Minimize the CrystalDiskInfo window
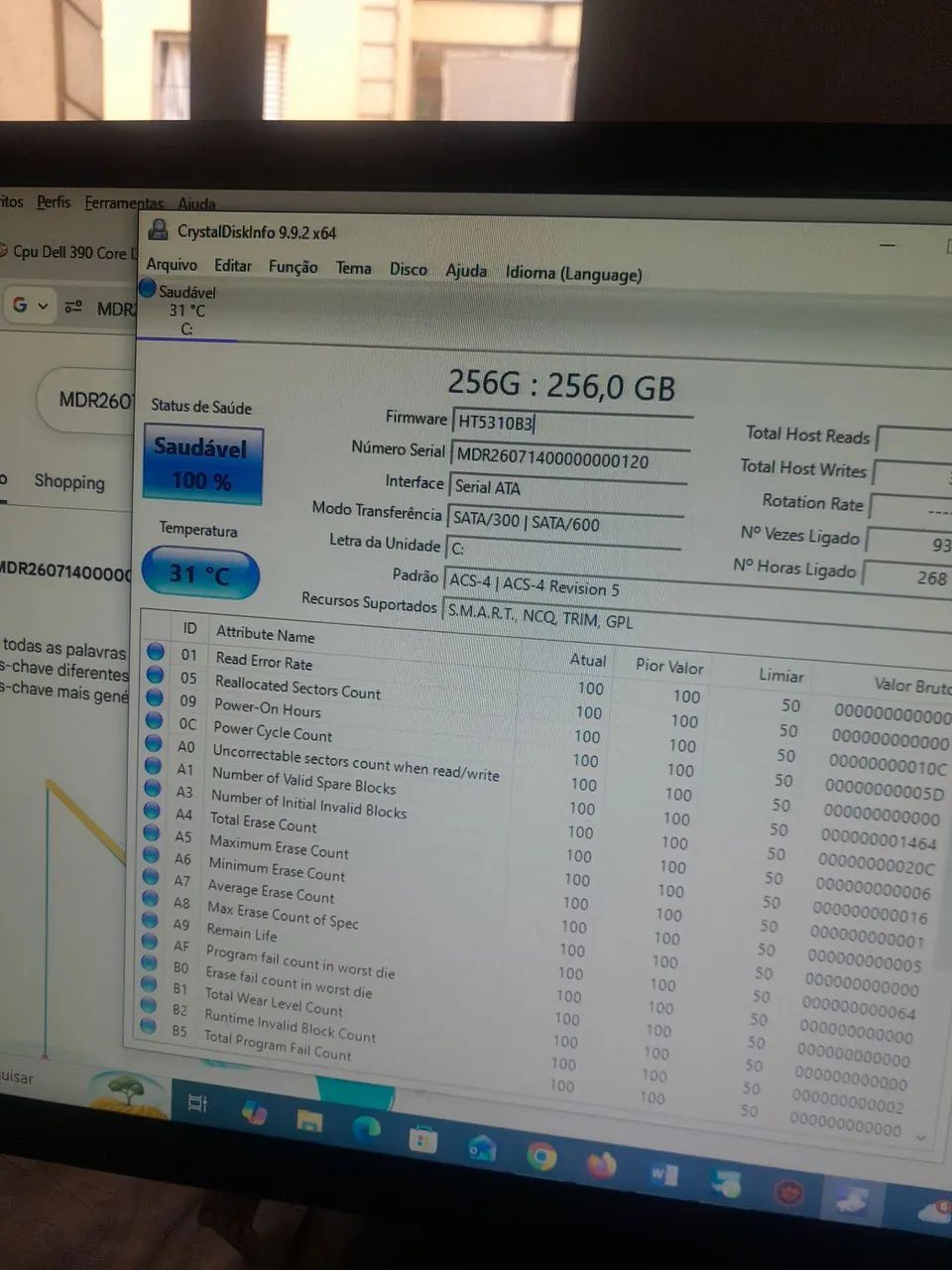This screenshot has height=1270, width=952. click(888, 244)
